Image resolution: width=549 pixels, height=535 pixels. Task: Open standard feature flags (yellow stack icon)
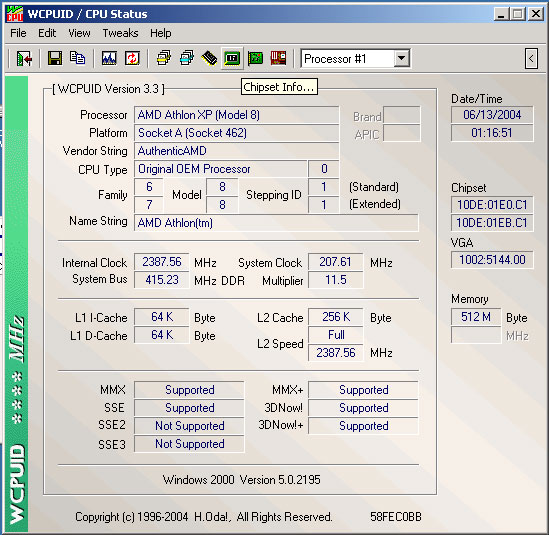pyautogui.click(x=164, y=58)
